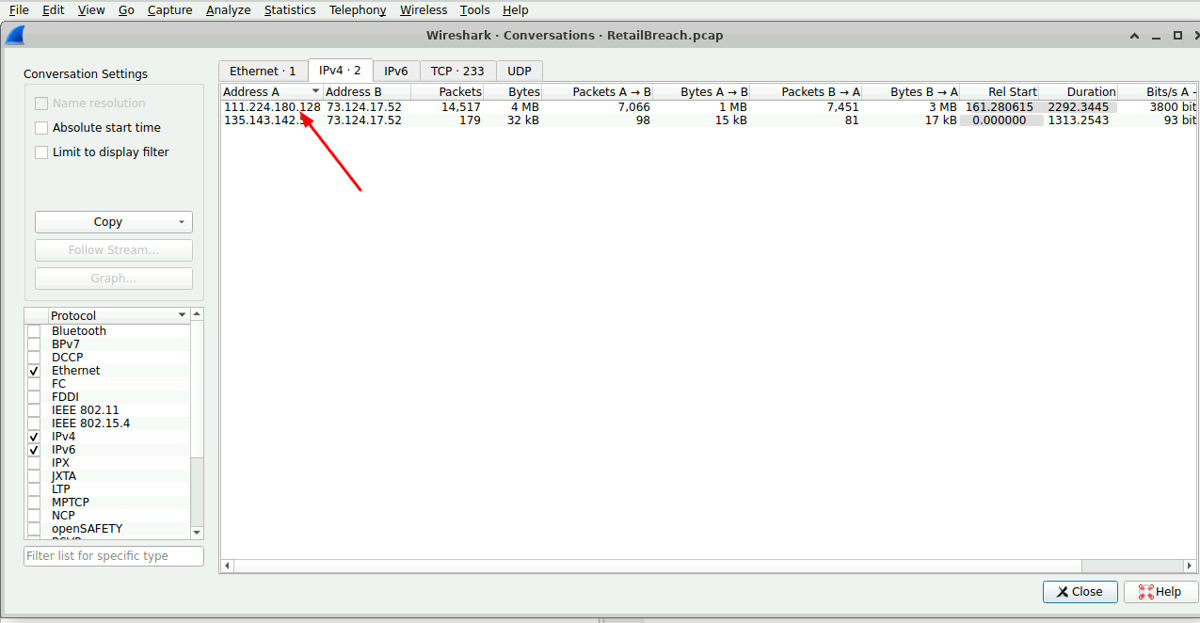Viewport: 1200px width, 623px height.
Task: Uncheck the Ethernet protocol box
Action: (34, 370)
